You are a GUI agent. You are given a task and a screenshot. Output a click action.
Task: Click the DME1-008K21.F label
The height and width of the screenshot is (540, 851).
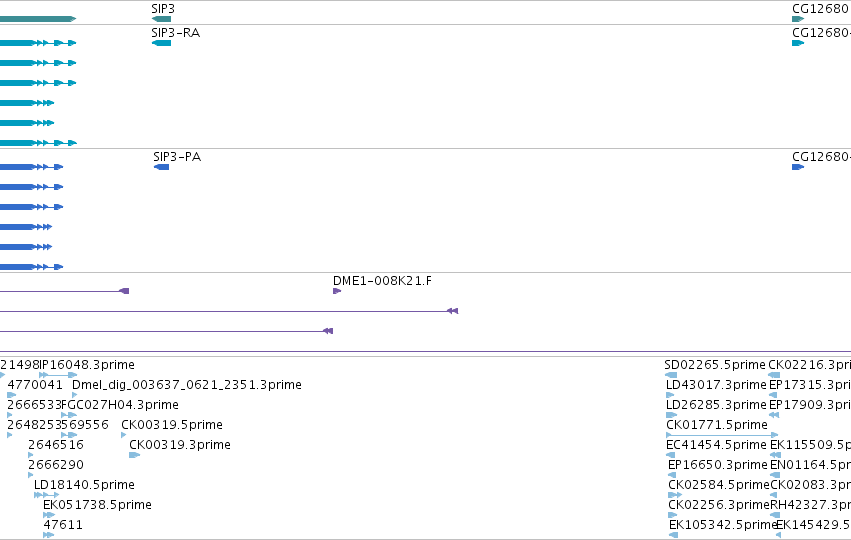point(382,281)
